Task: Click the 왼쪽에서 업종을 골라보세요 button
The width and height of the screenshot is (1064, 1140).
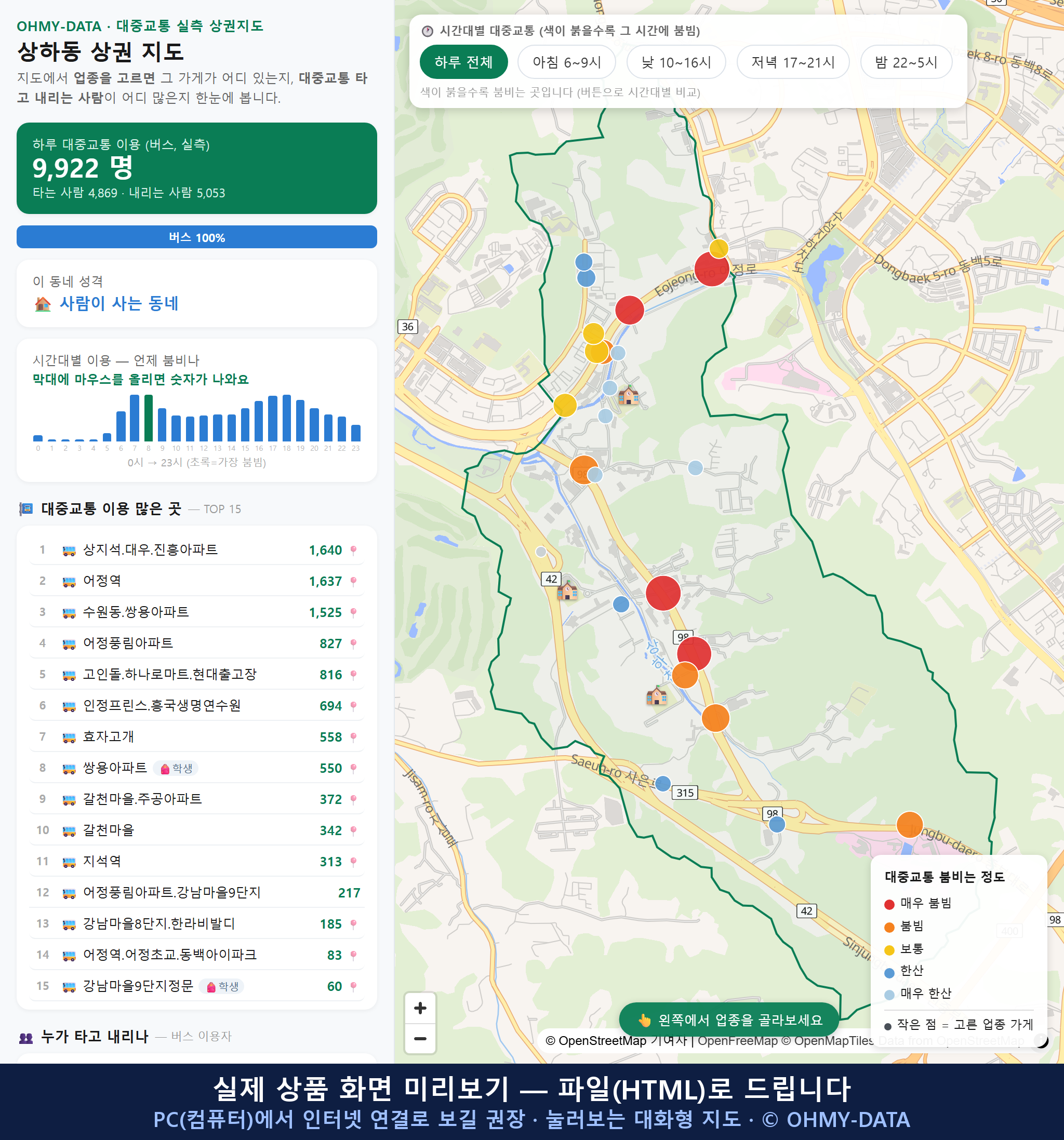Action: (x=729, y=1020)
